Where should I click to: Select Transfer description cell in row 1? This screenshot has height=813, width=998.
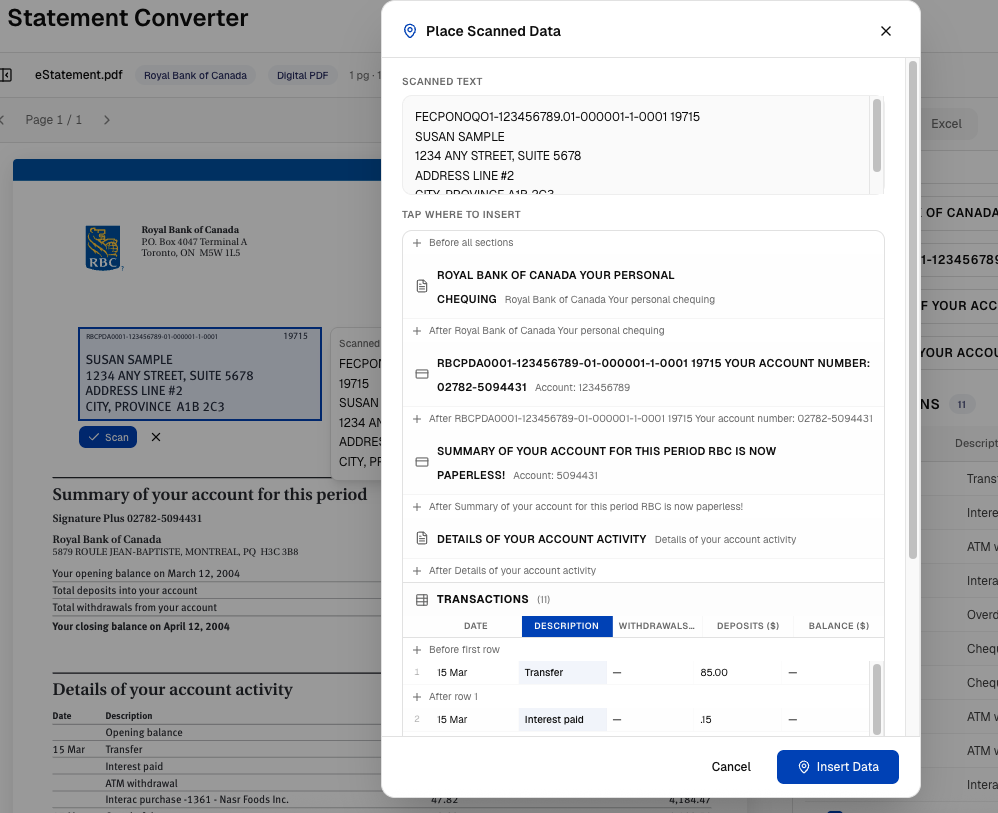click(x=562, y=673)
